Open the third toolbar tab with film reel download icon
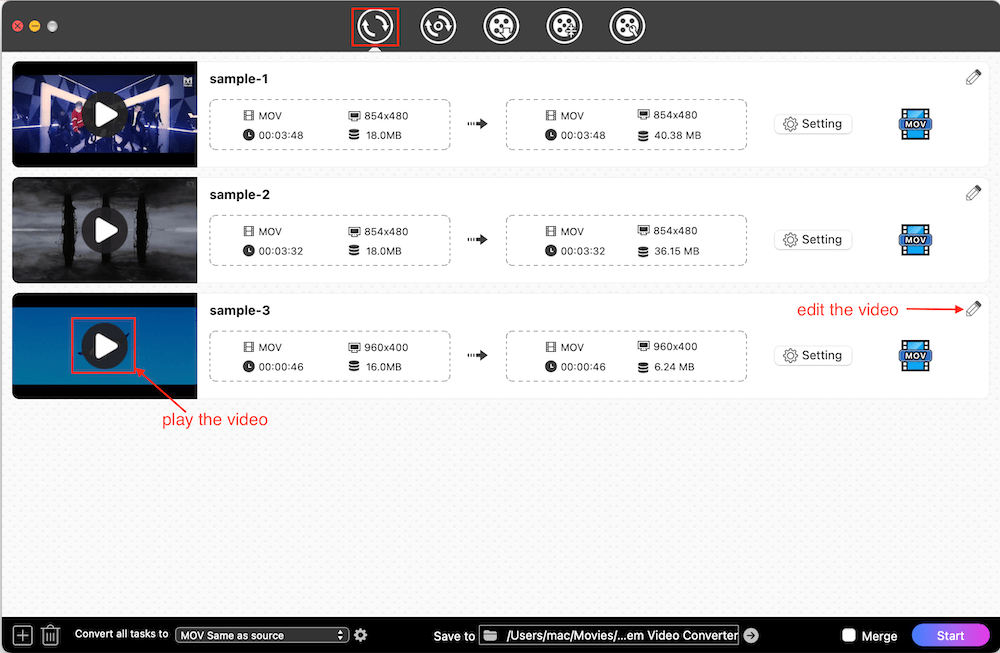The width and height of the screenshot is (1000, 653). [501, 27]
